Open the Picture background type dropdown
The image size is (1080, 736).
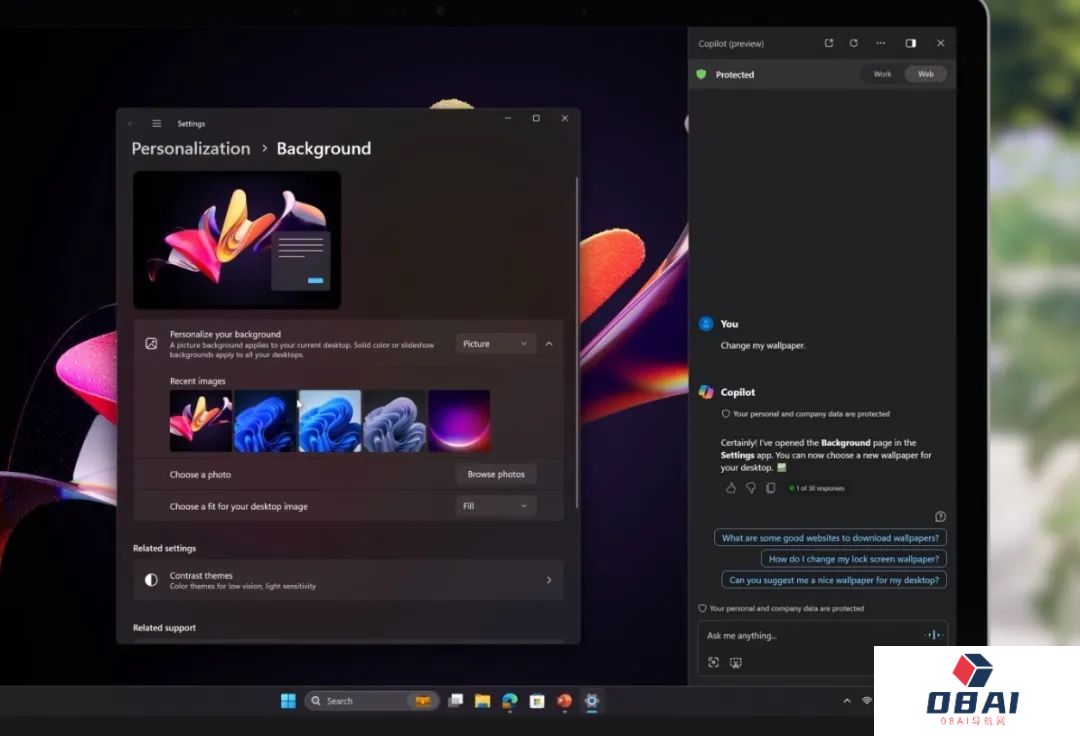(495, 344)
